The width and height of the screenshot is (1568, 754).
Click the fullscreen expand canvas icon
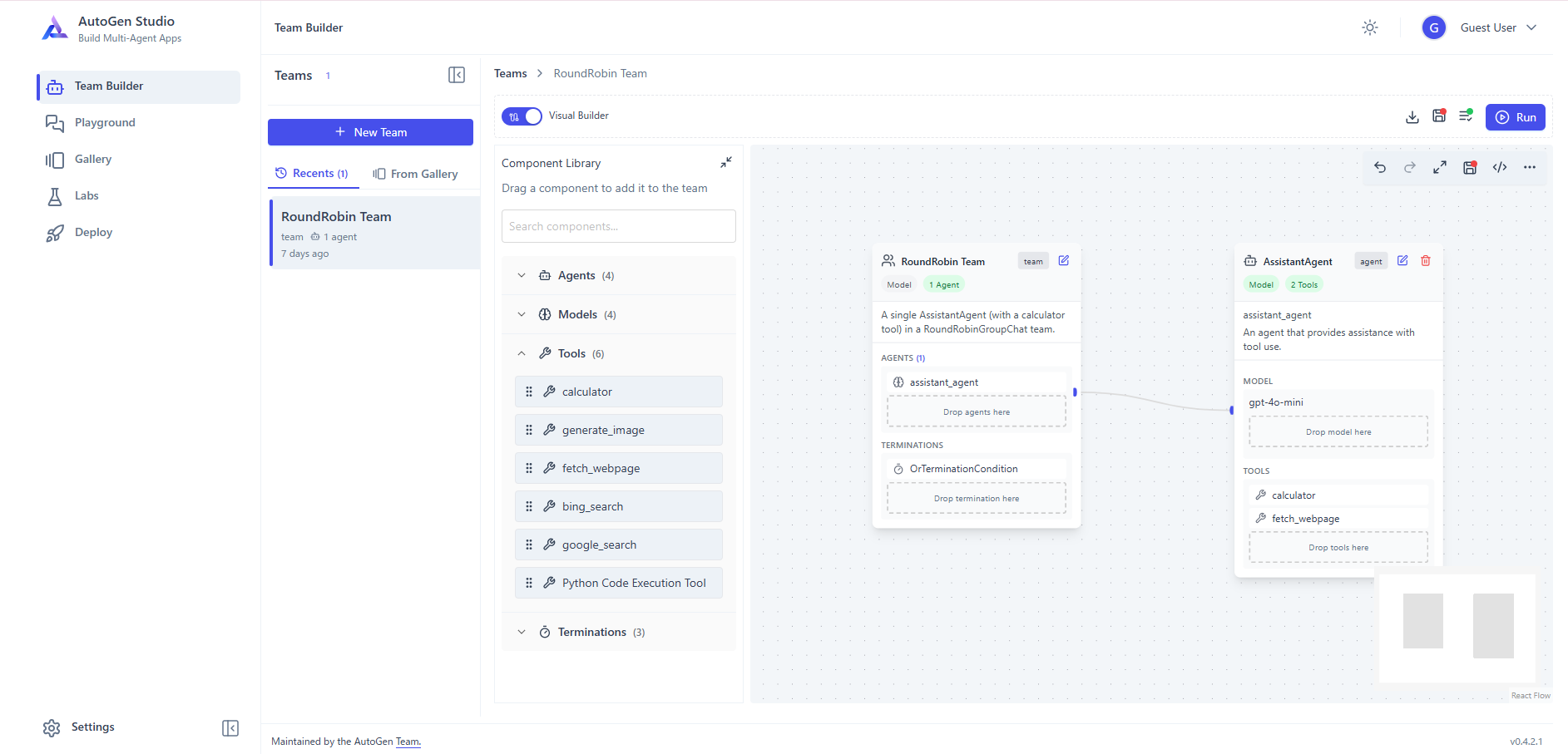click(x=1440, y=167)
